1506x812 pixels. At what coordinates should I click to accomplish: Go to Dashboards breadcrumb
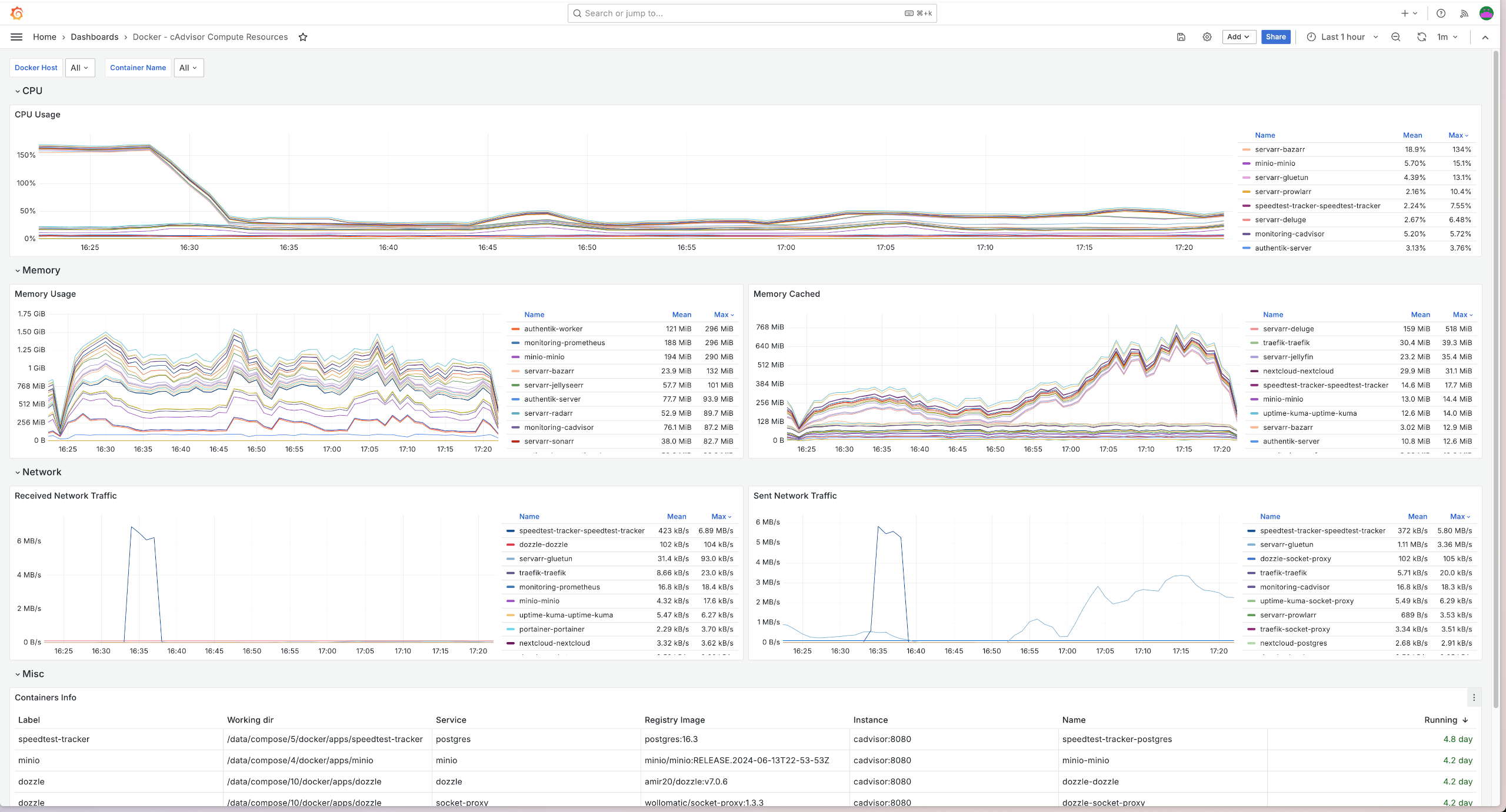tap(94, 37)
